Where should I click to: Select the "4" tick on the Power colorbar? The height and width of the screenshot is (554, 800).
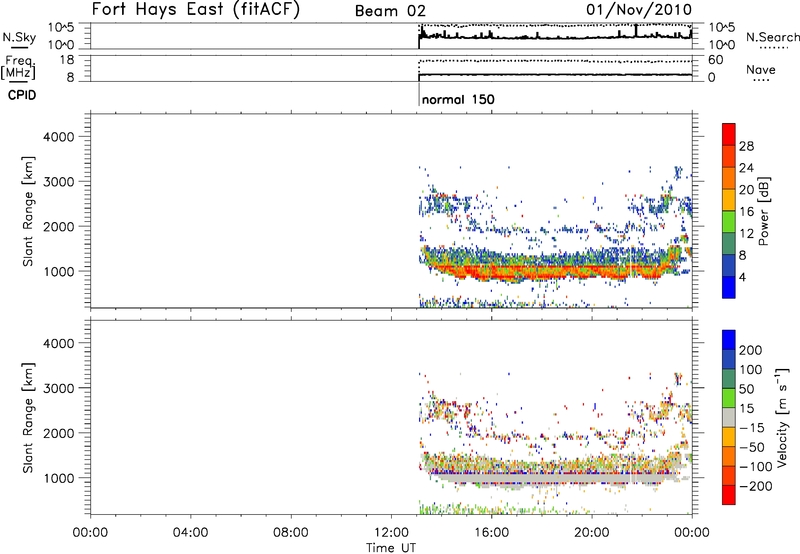(x=742, y=277)
